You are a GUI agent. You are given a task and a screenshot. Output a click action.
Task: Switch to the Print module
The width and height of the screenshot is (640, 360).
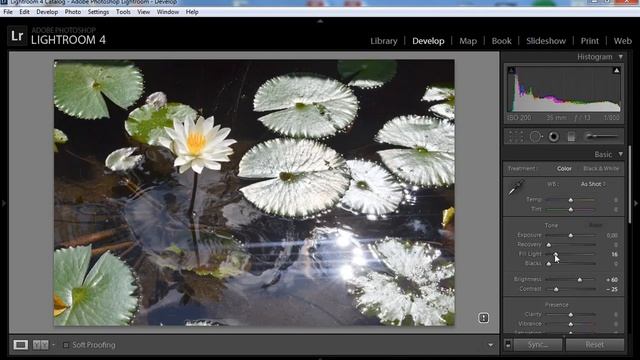click(589, 41)
